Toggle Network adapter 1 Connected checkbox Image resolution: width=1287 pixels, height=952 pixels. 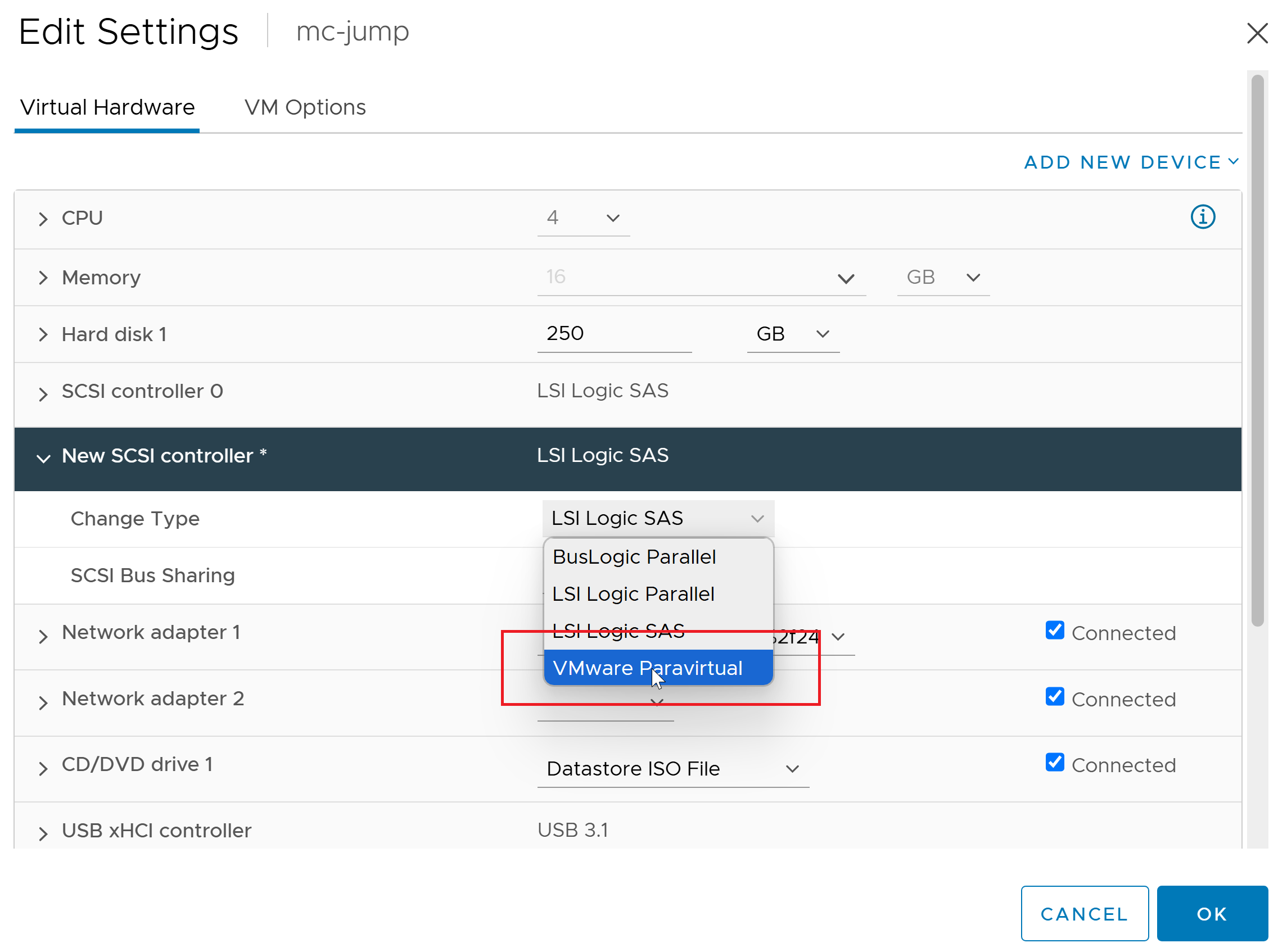1055,630
